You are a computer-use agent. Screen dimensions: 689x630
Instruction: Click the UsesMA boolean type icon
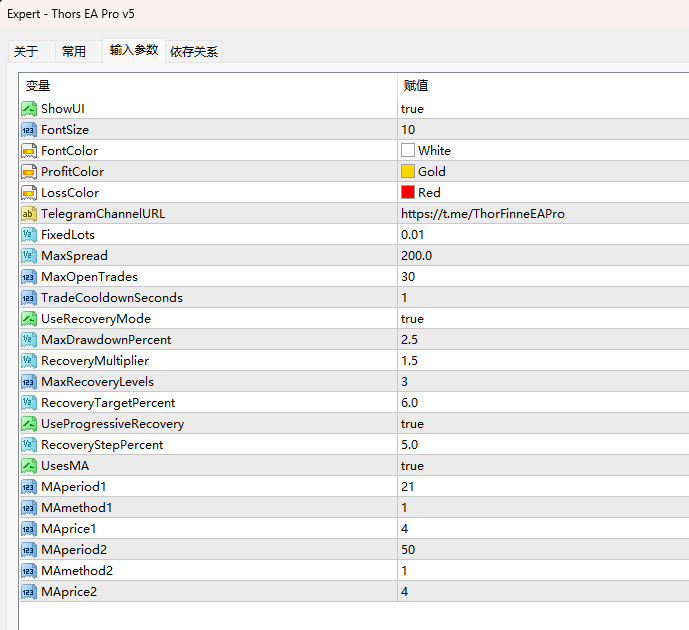29,466
